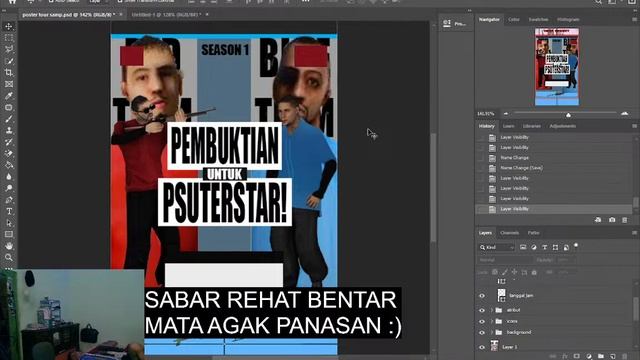
Task: Switch to the Paths tab
Action: click(x=533, y=233)
